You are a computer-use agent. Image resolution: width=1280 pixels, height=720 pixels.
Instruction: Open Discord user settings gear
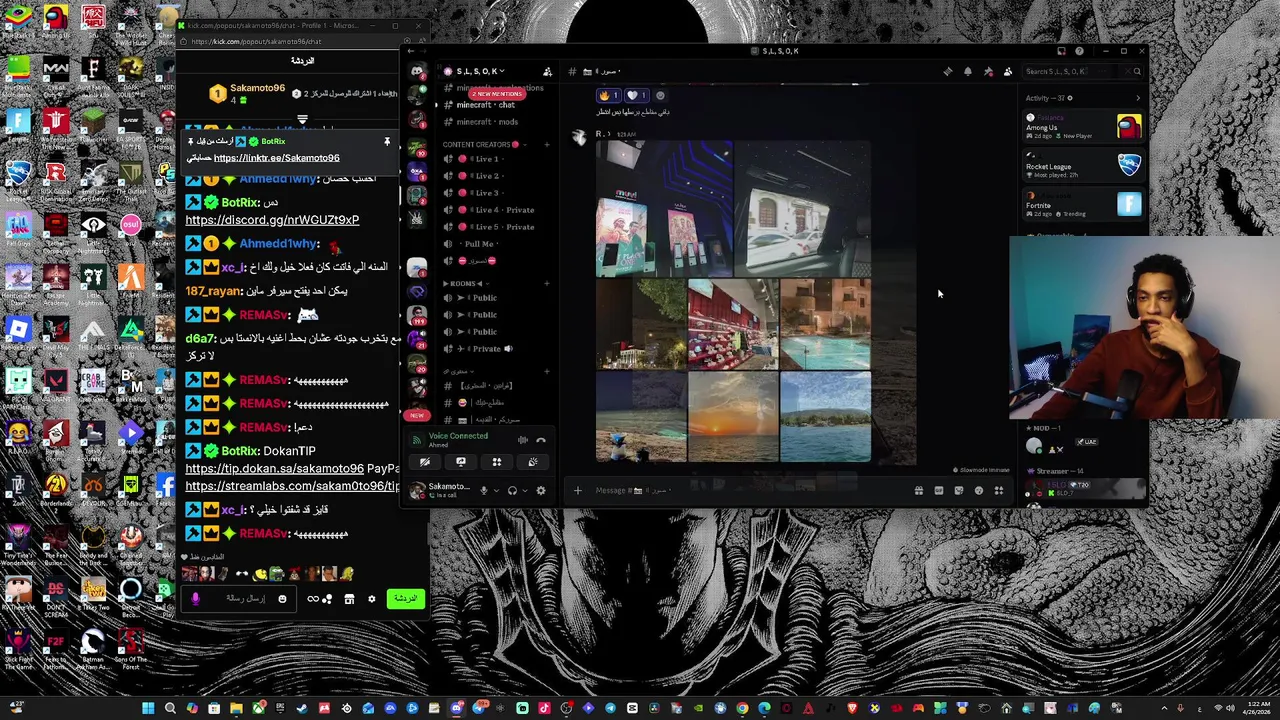point(541,490)
